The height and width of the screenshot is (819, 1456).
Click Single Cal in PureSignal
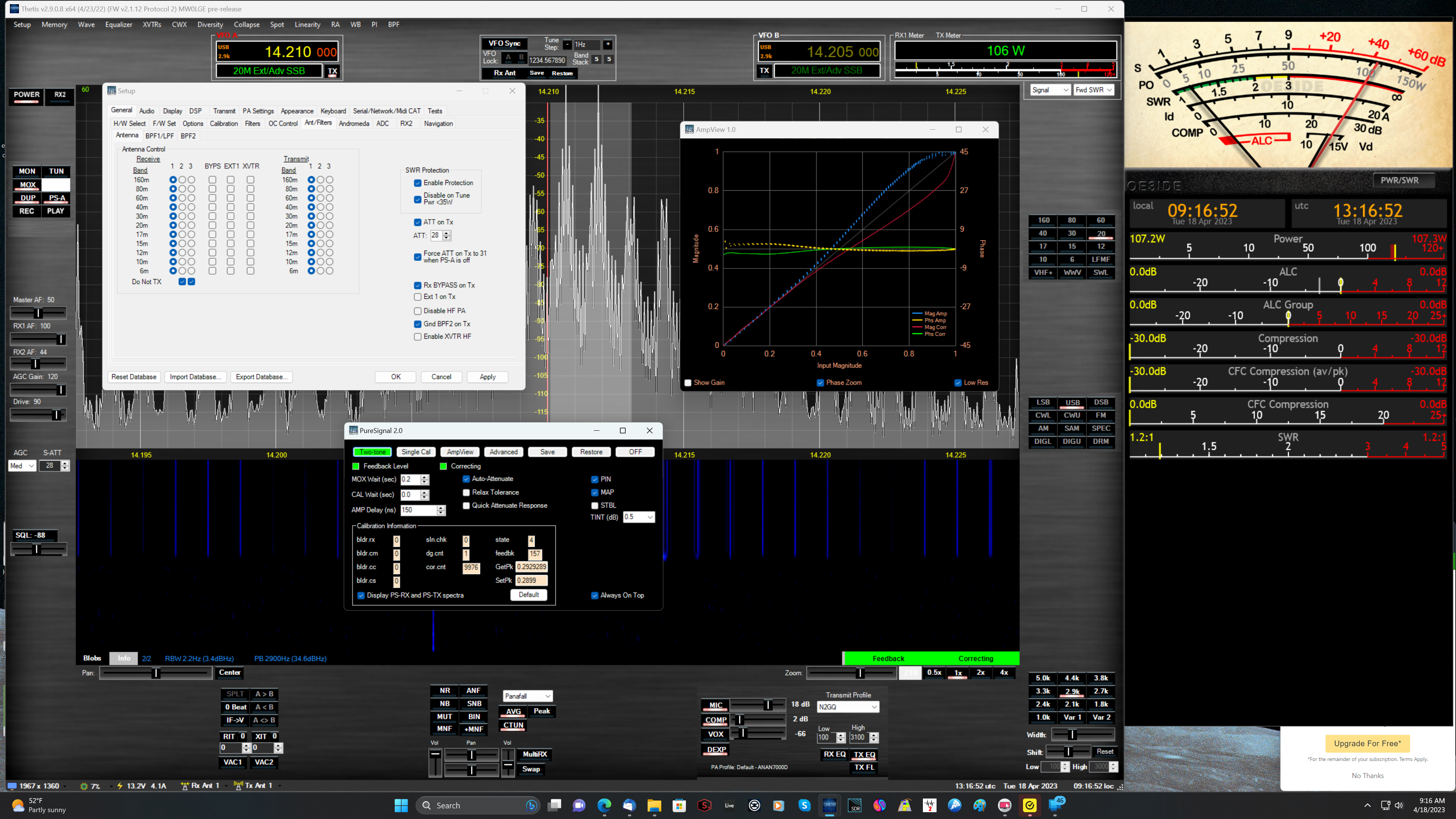[416, 452]
